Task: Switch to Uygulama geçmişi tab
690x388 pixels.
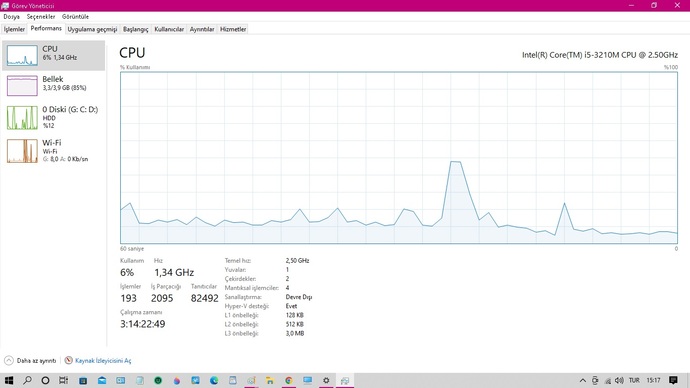Action: [92, 29]
